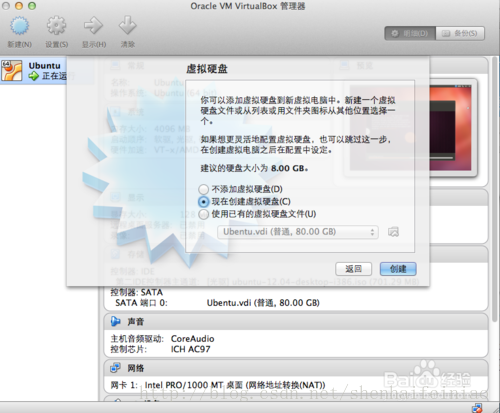Click the '控制器: SATA' line
Image resolution: width=500 pixels, height=413 pixels.
pyautogui.click(x=137, y=292)
